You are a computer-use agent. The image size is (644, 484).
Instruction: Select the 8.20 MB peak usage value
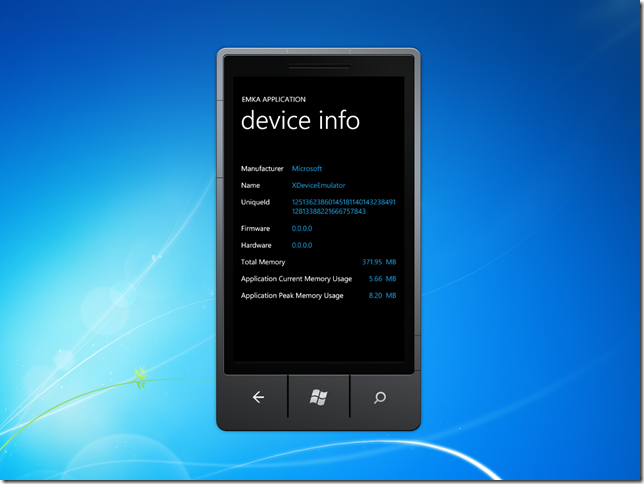(x=382, y=295)
